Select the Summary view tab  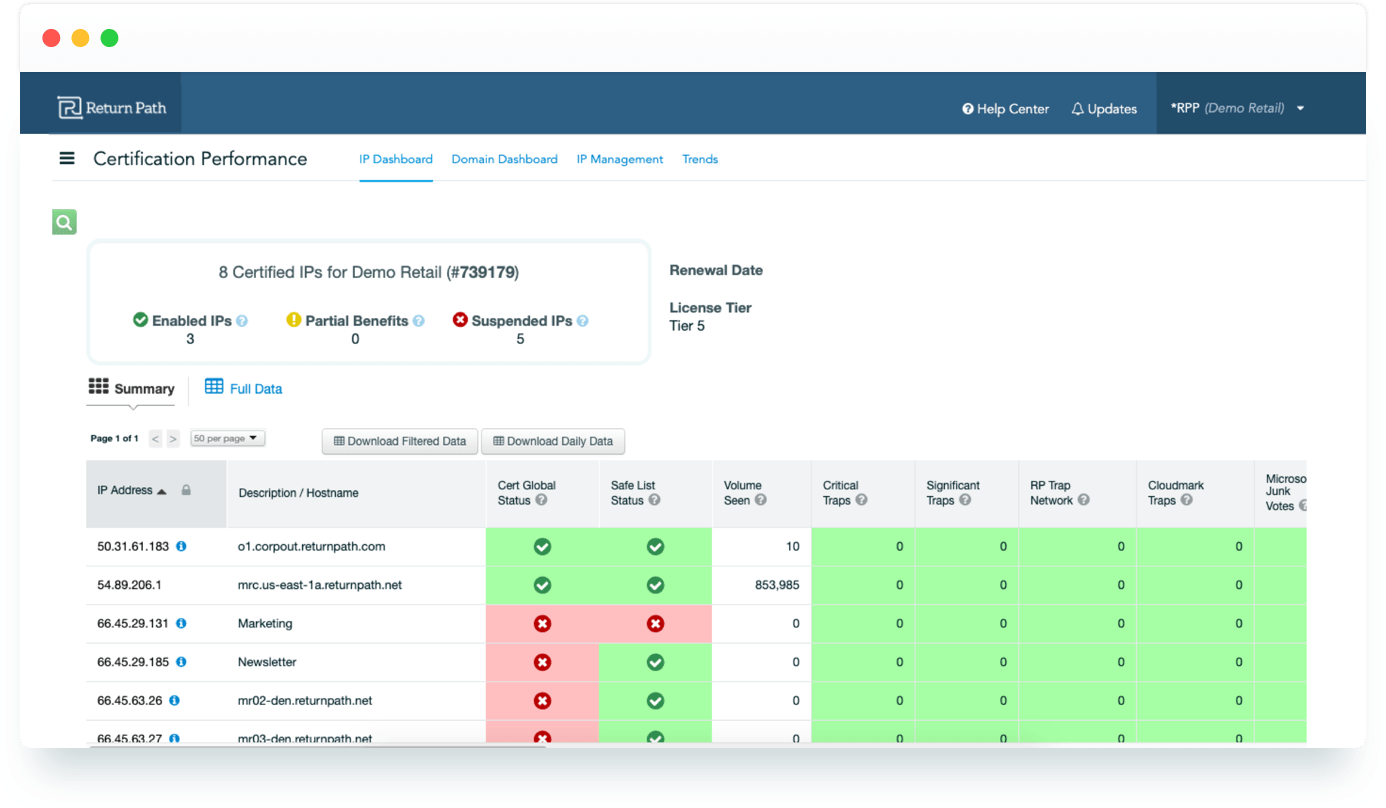pos(131,388)
